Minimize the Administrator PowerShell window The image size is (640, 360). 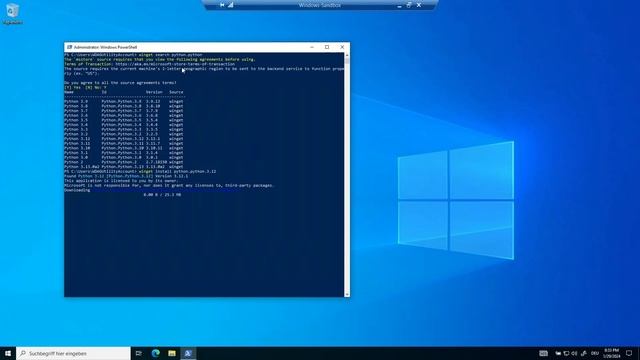[312, 47]
